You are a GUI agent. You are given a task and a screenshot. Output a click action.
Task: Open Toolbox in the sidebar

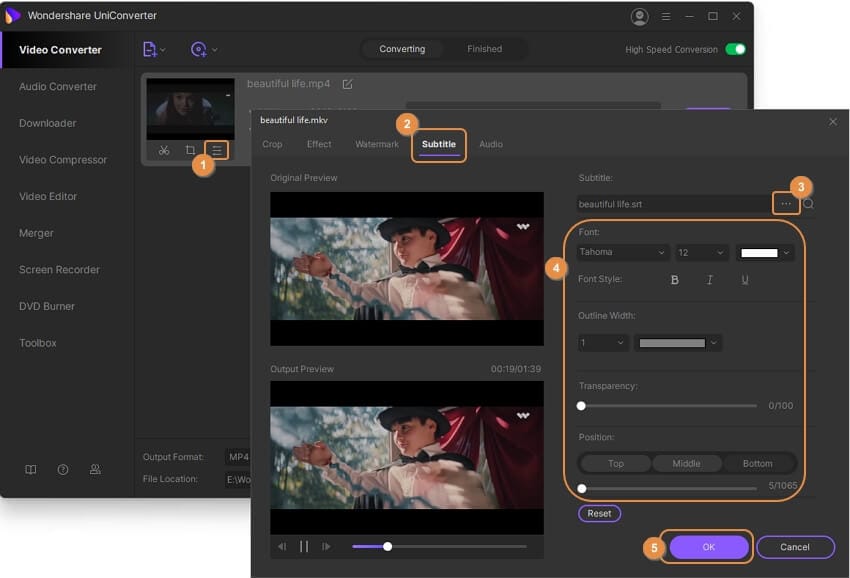pos(37,343)
